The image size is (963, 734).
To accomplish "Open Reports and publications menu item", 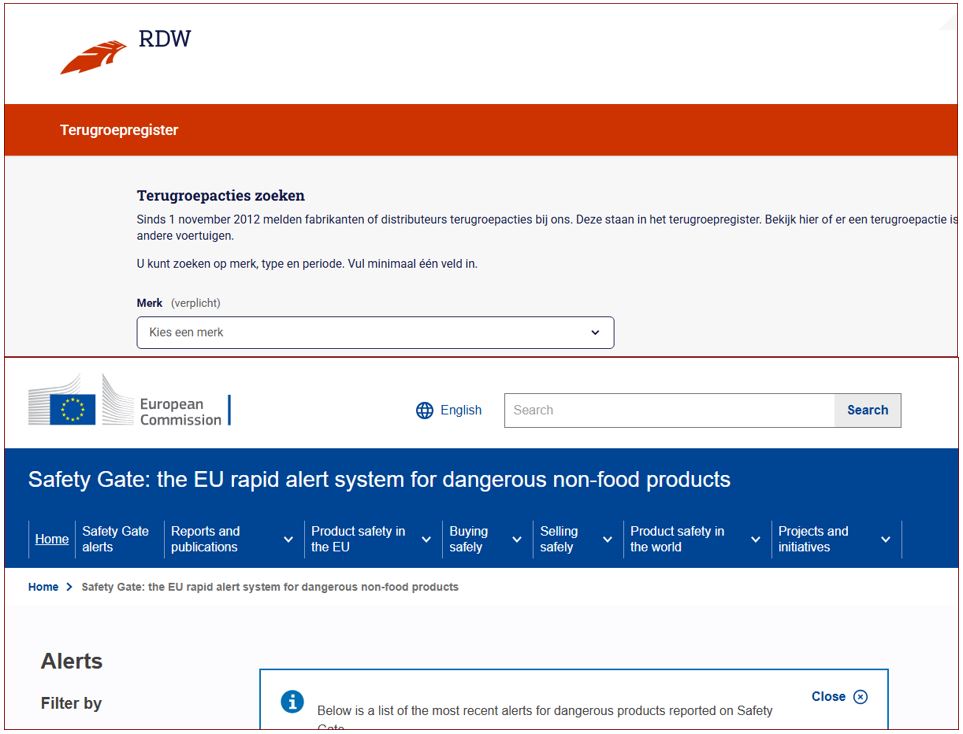I will (x=205, y=539).
